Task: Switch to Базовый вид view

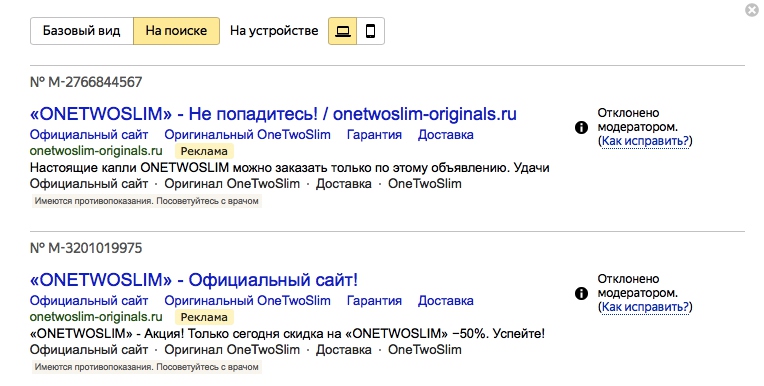Action: pos(82,31)
